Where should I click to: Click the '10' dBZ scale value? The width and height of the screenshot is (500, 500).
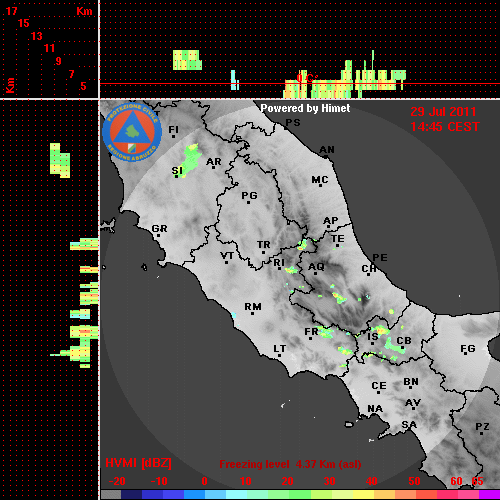click(246, 481)
